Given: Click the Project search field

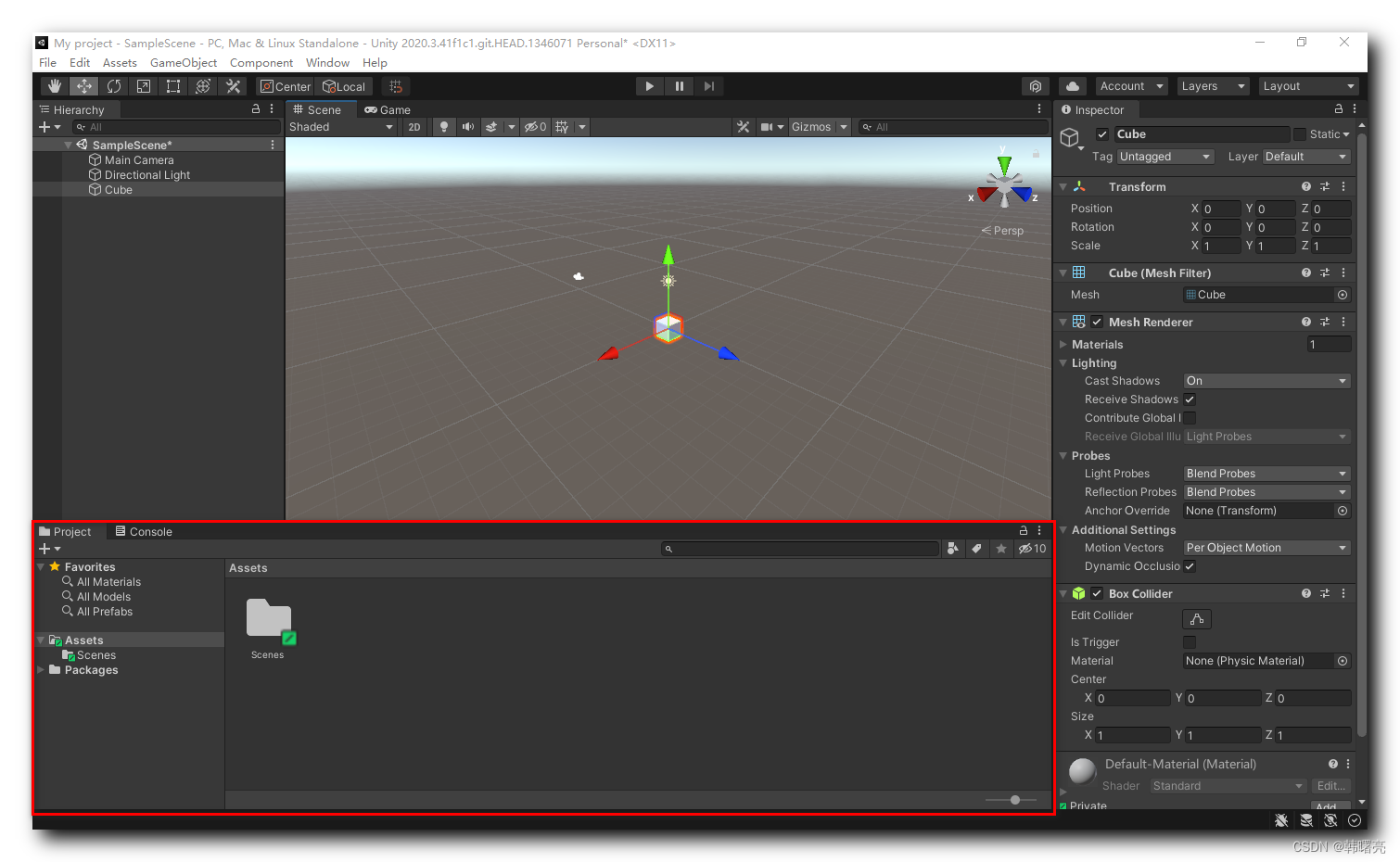Looking at the screenshot, I should point(799,549).
